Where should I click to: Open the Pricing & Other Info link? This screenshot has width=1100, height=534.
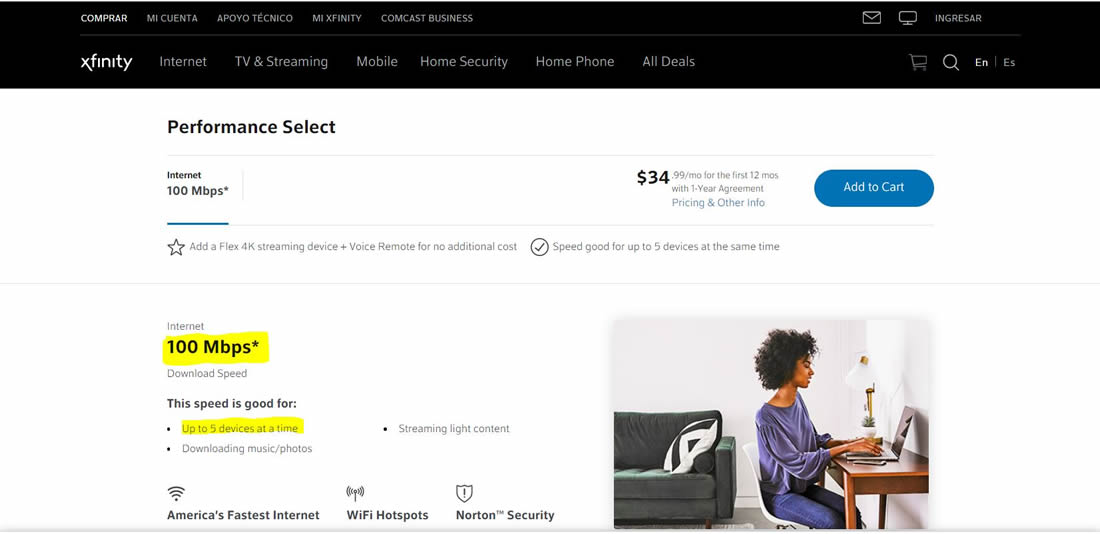pyautogui.click(x=718, y=203)
